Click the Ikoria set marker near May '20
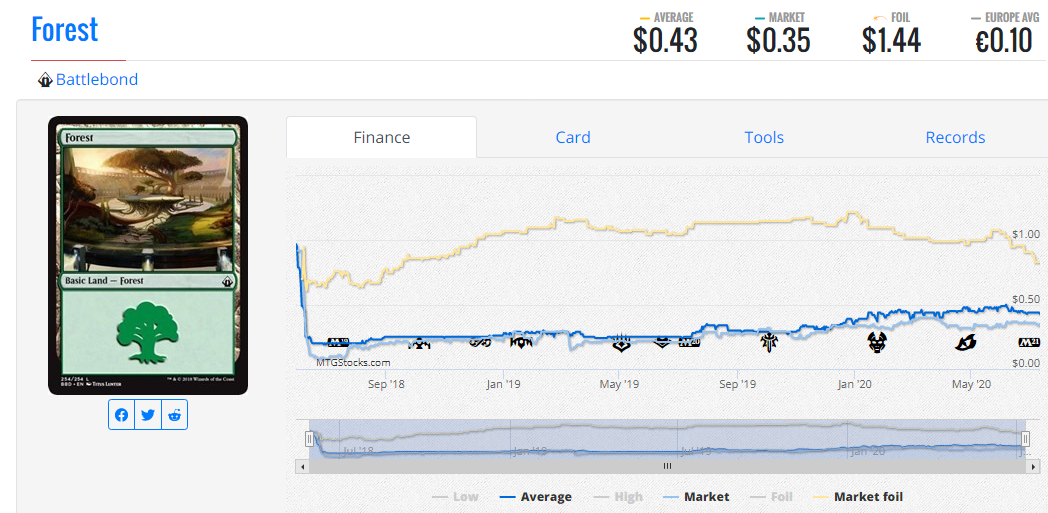Screen dimensions: 1048x513 coord(965,343)
